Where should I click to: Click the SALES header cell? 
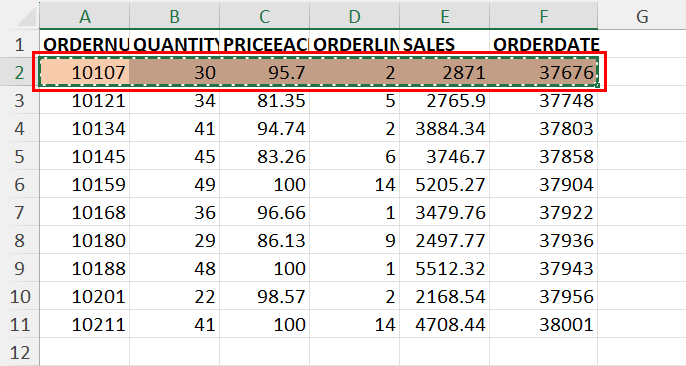click(x=444, y=44)
